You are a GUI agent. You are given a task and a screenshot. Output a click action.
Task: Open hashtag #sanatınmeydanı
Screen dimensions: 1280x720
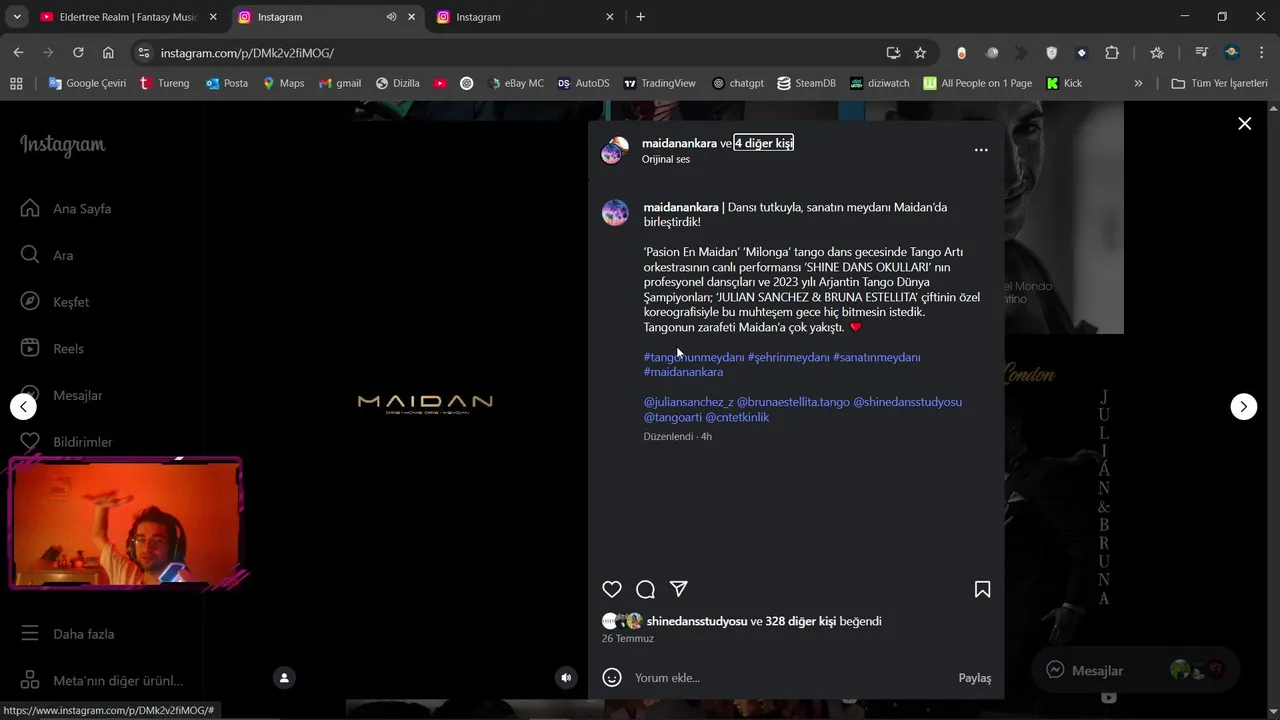(877, 357)
